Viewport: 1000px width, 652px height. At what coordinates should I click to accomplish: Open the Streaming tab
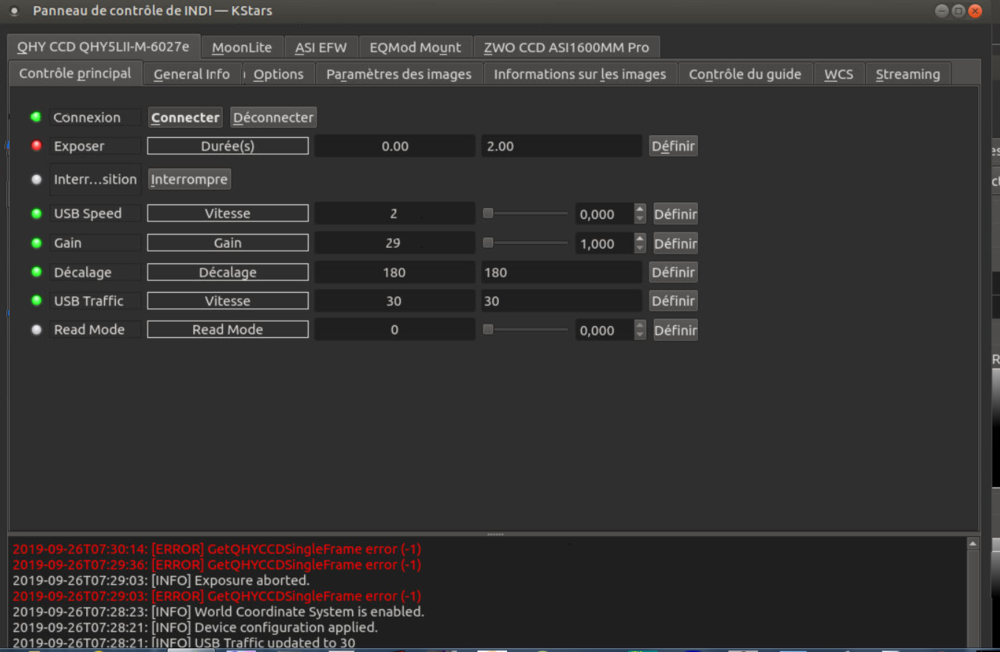coord(908,74)
